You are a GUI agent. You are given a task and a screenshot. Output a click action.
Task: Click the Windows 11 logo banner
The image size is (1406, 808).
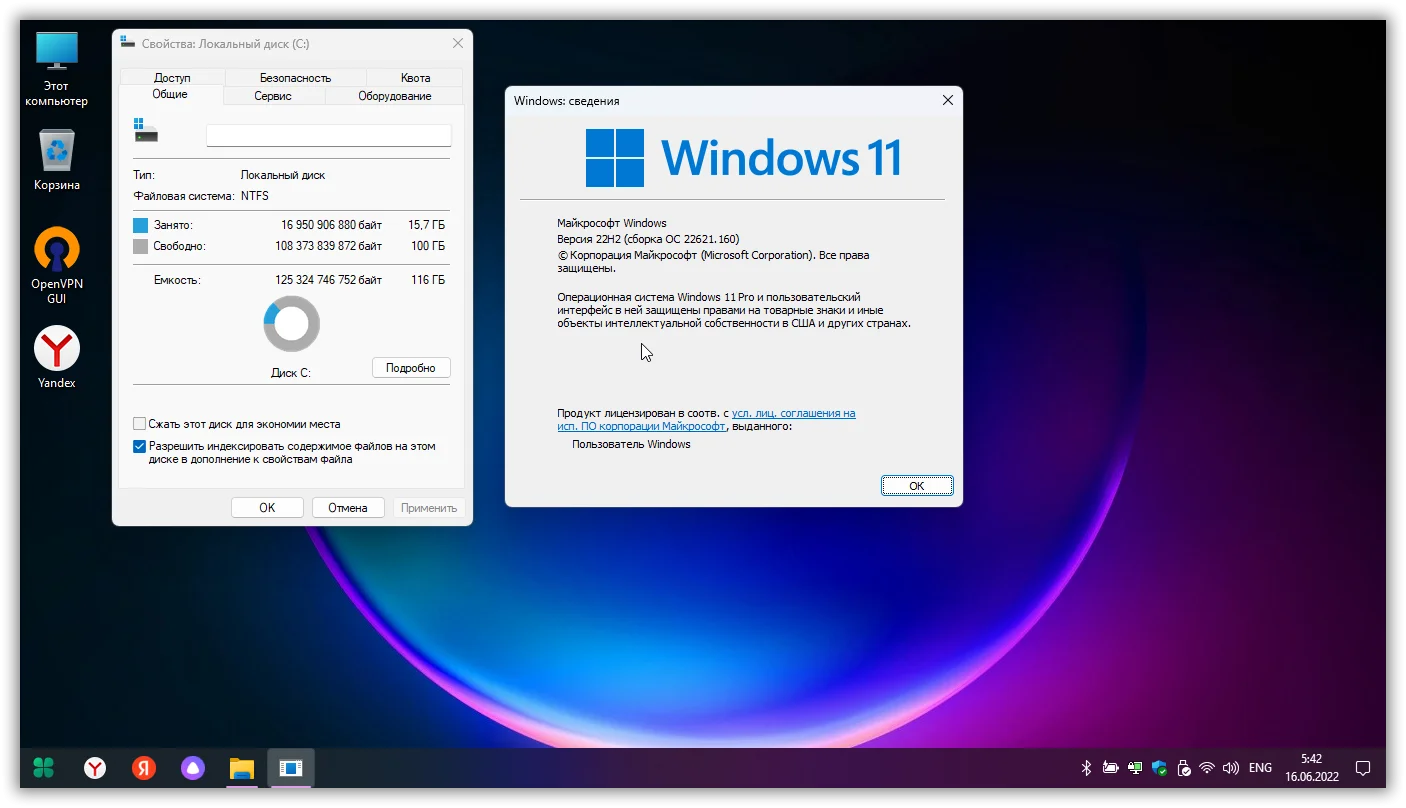pyautogui.click(x=743, y=158)
